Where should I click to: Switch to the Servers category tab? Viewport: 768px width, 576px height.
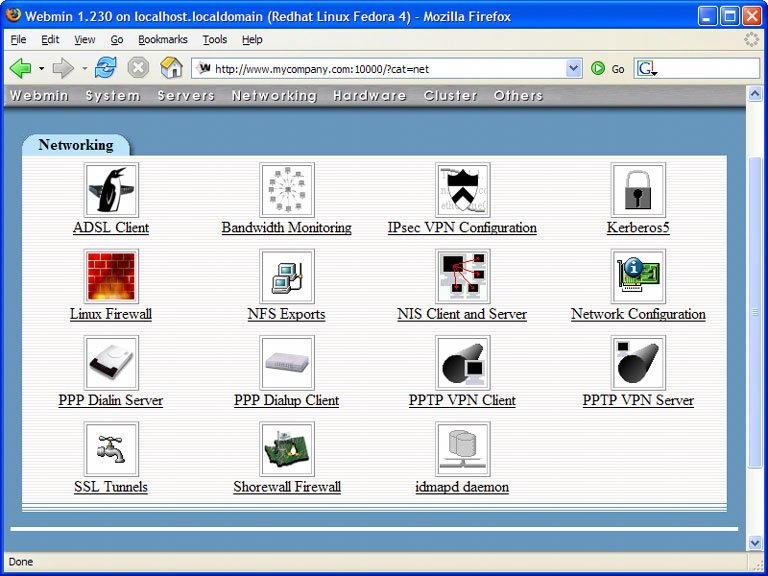click(186, 96)
